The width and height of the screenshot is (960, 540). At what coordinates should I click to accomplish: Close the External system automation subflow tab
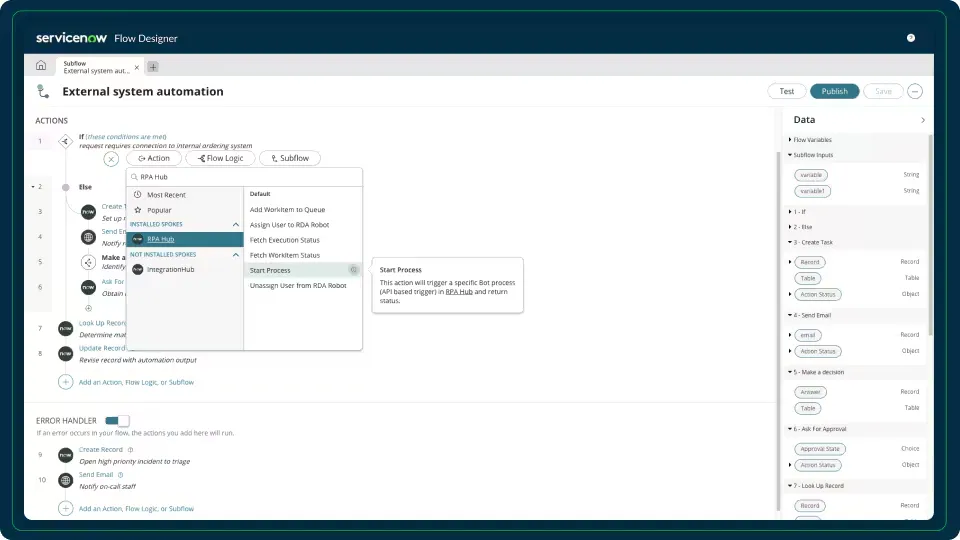point(137,67)
